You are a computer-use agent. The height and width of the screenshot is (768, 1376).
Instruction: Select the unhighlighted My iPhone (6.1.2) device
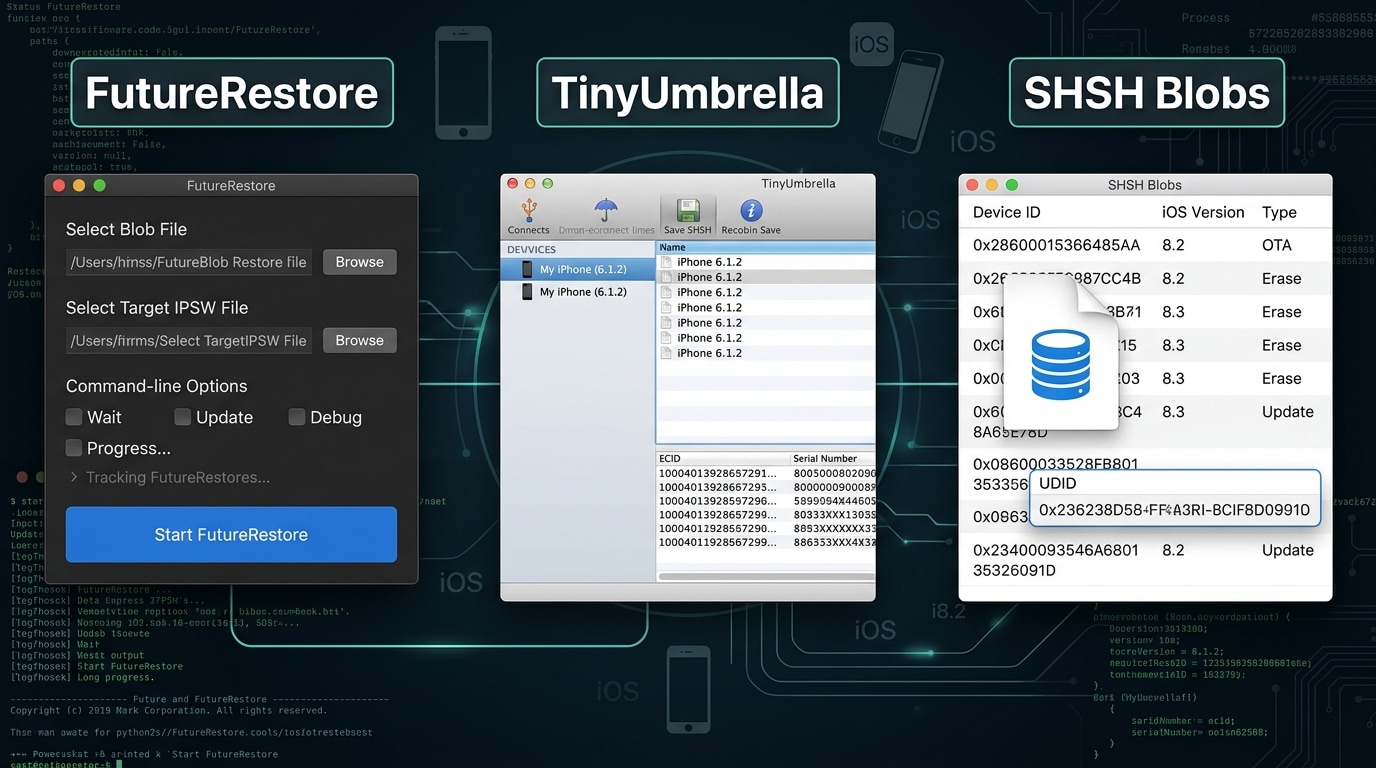click(578, 292)
